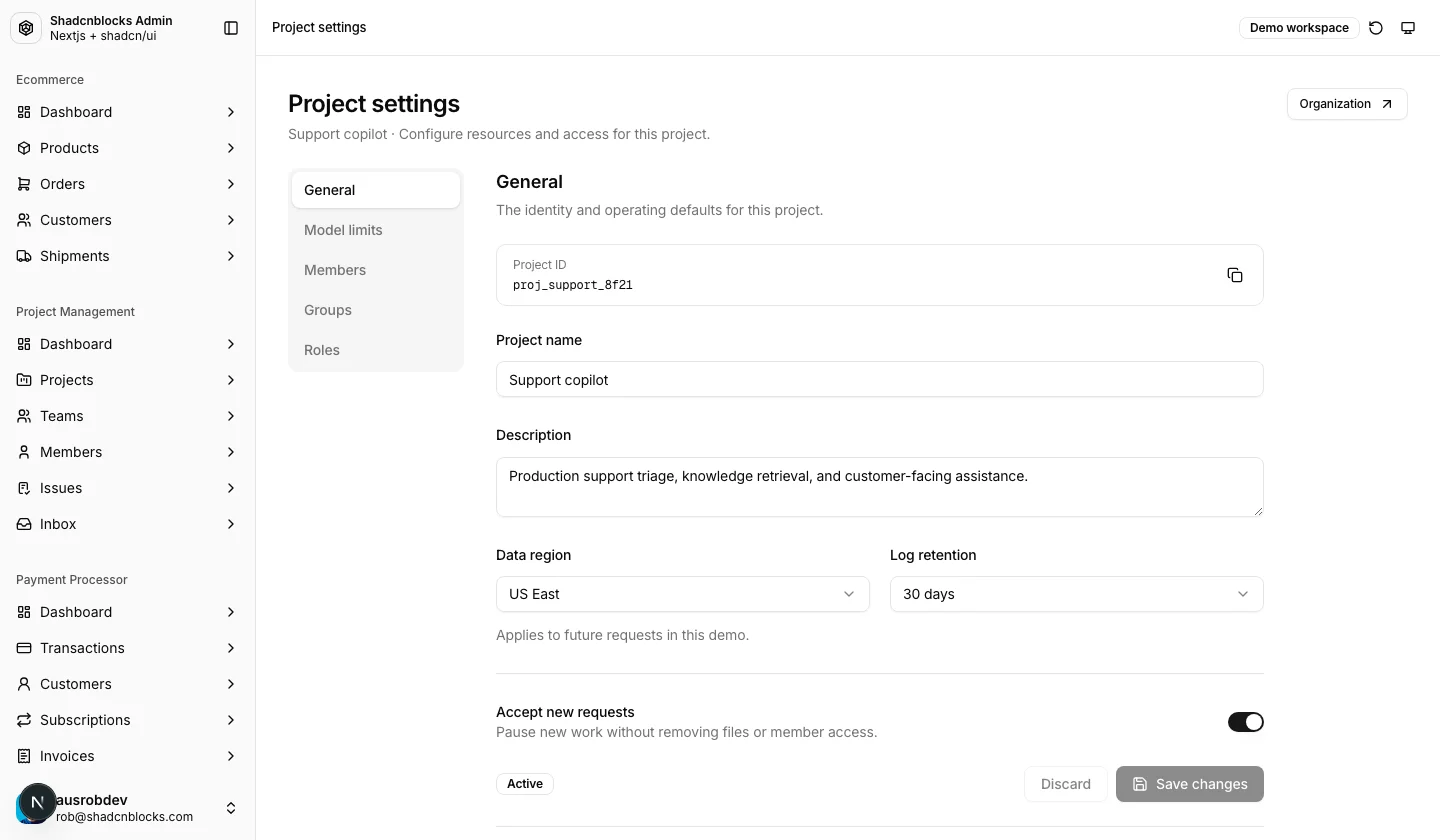The height and width of the screenshot is (840, 1440).
Task: Expand the Ecommerce Customers chevron
Action: tap(231, 220)
